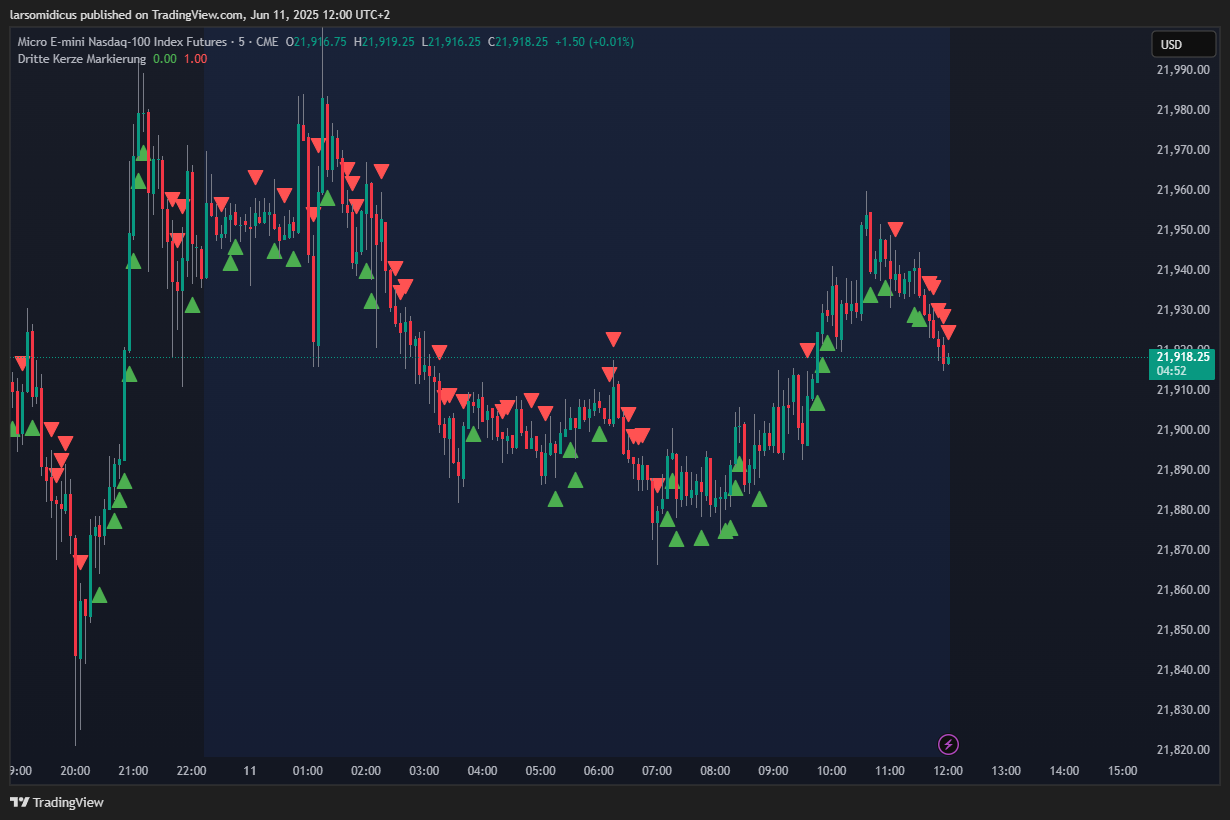The image size is (1230, 820).
Task: Click the 21,990.00 price axis label
Action: [1183, 70]
